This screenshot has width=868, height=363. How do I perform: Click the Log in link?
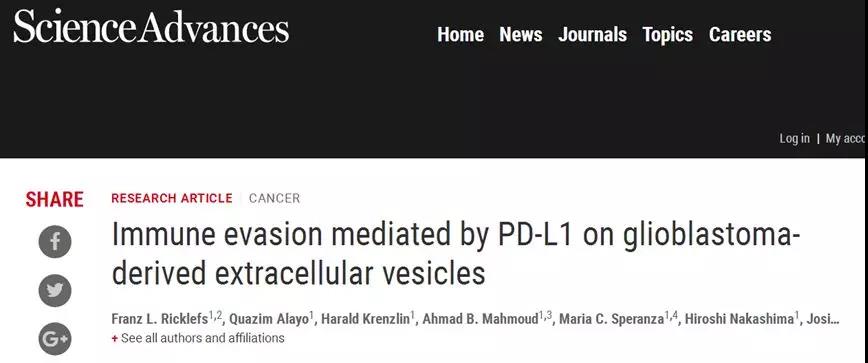pyautogui.click(x=794, y=138)
